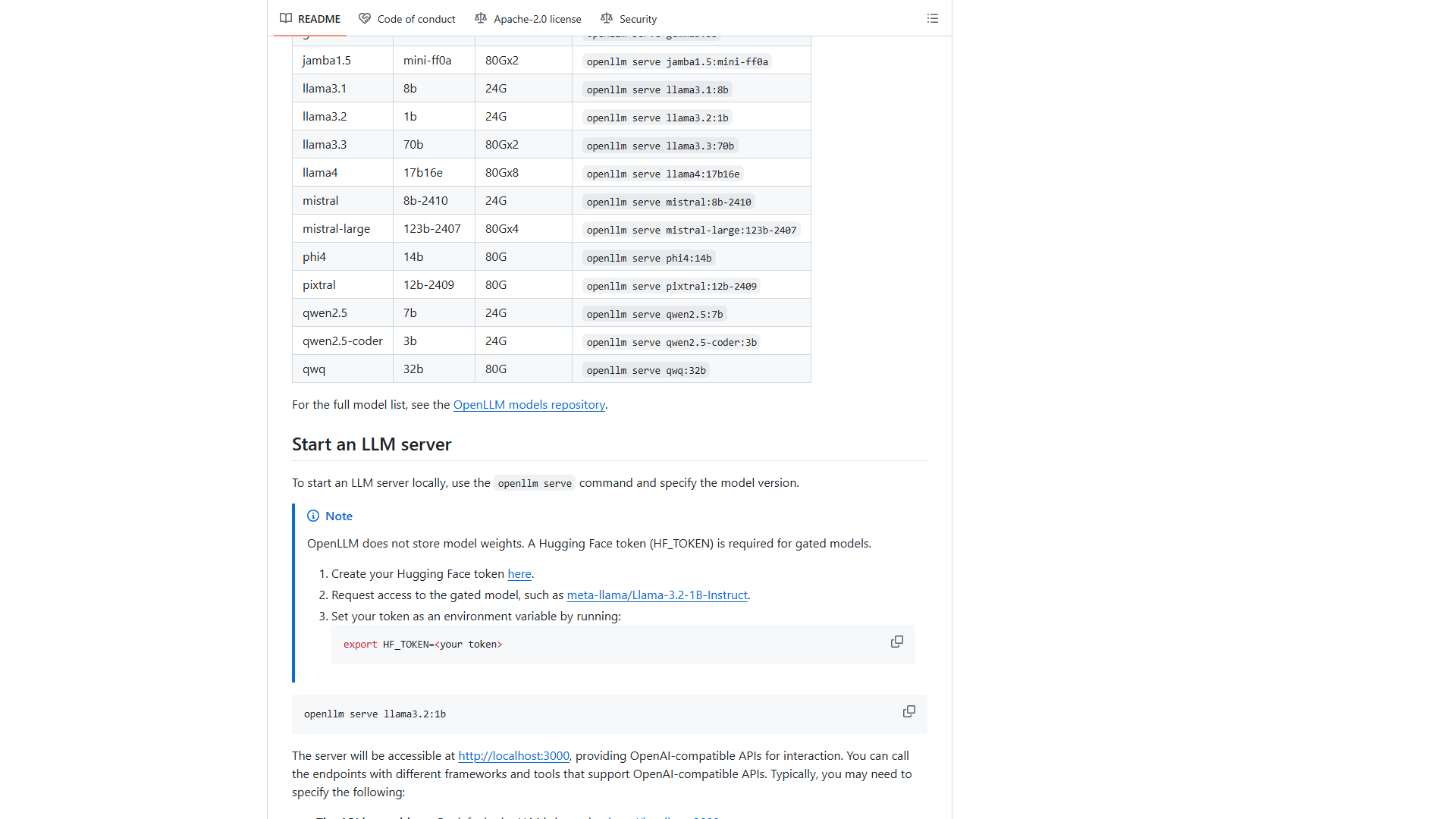Click the Code of conduct heart icon

(x=365, y=18)
